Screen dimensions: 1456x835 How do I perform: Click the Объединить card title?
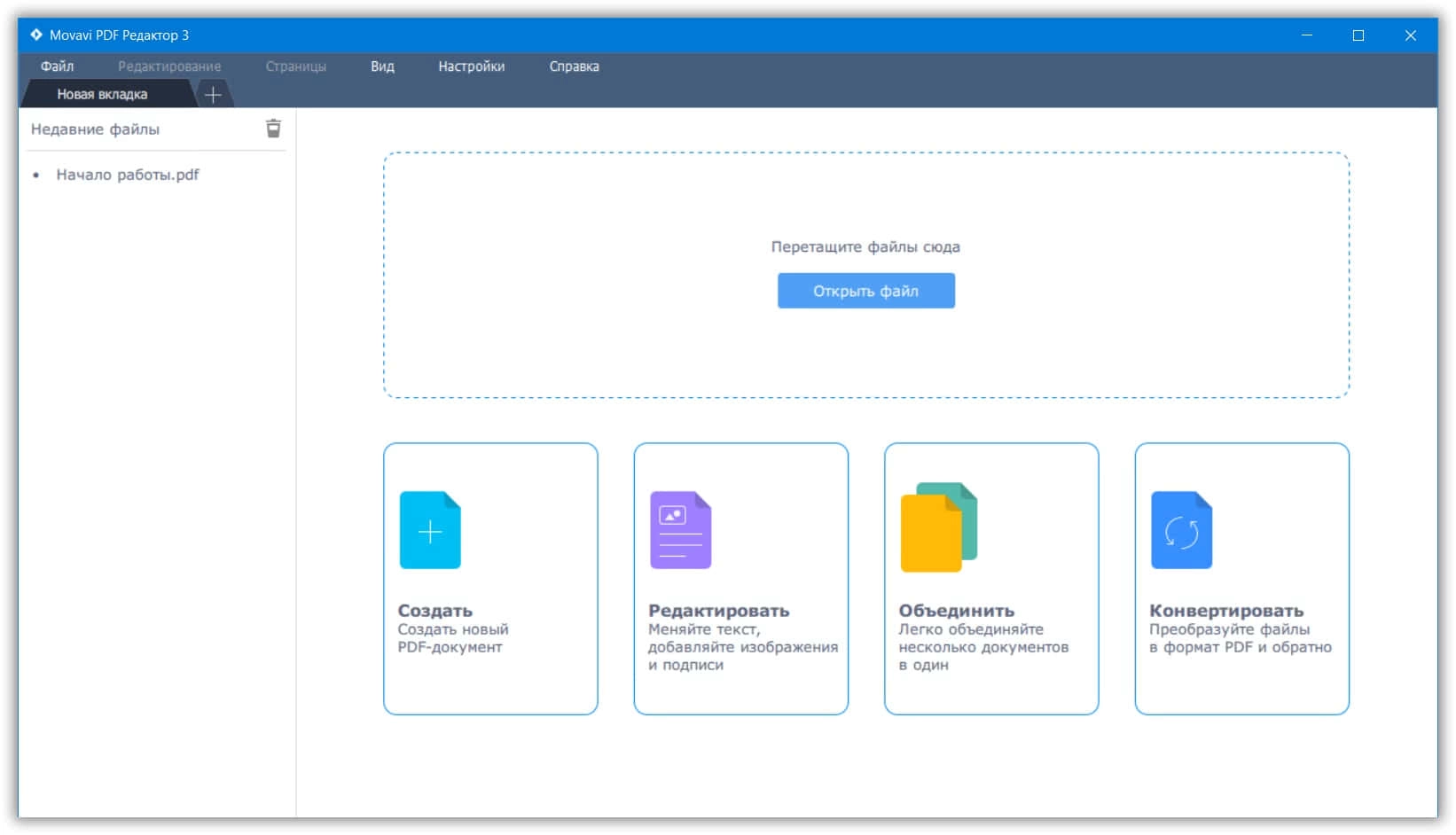pyautogui.click(x=957, y=611)
